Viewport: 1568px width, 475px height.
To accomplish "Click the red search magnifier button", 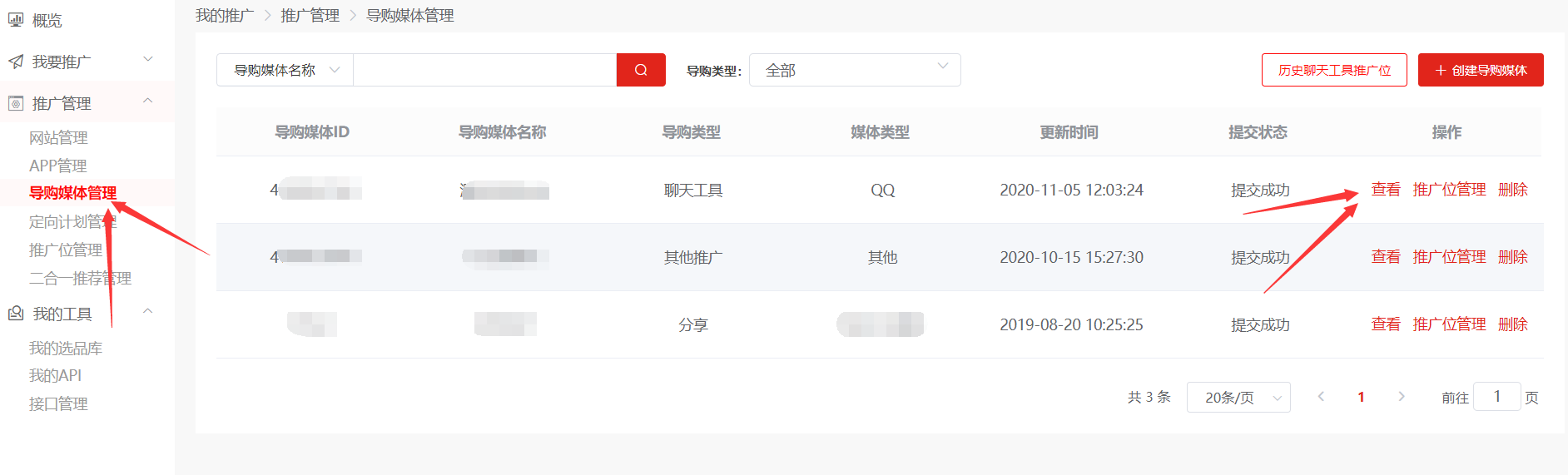I will point(641,70).
